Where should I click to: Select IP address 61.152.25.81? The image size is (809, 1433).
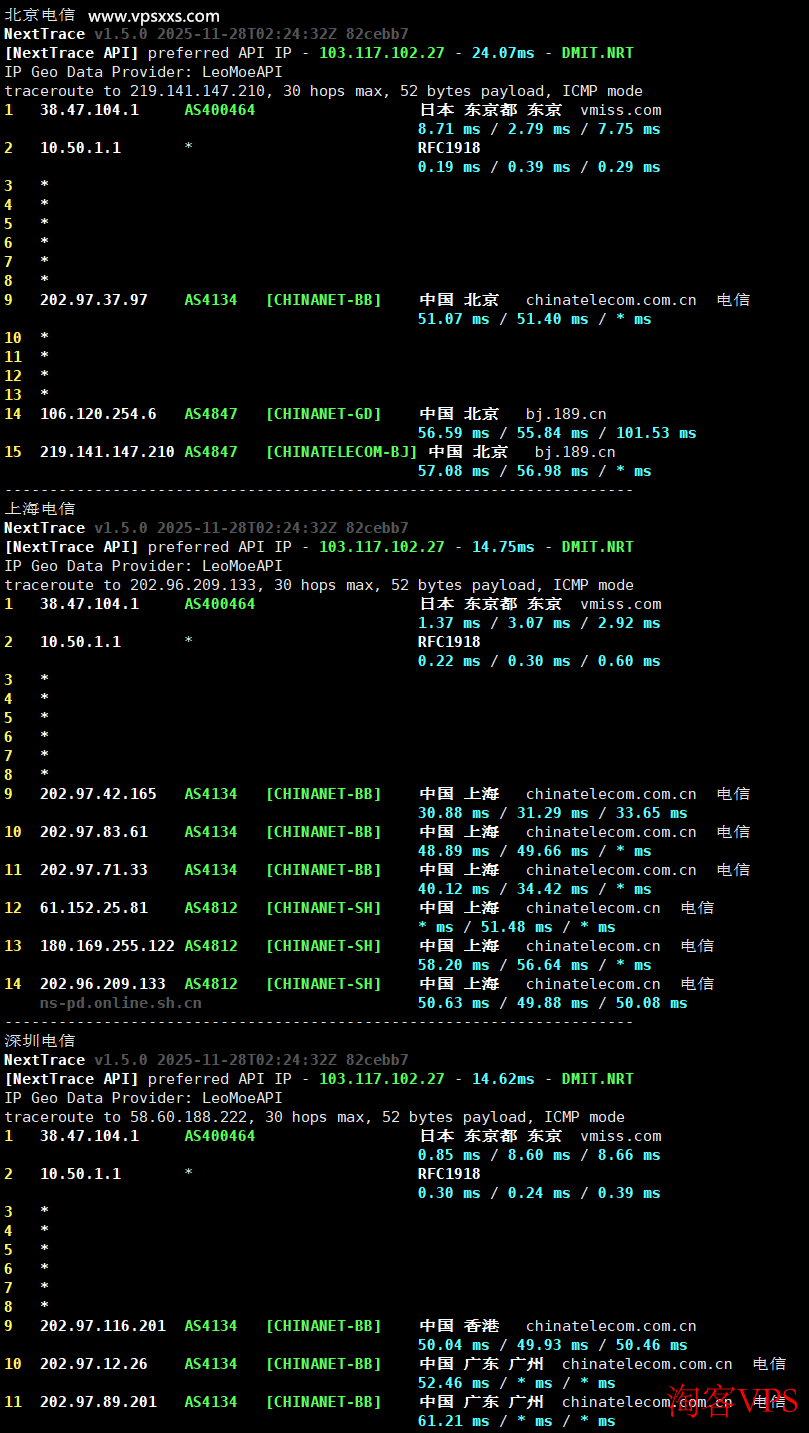(x=93, y=908)
